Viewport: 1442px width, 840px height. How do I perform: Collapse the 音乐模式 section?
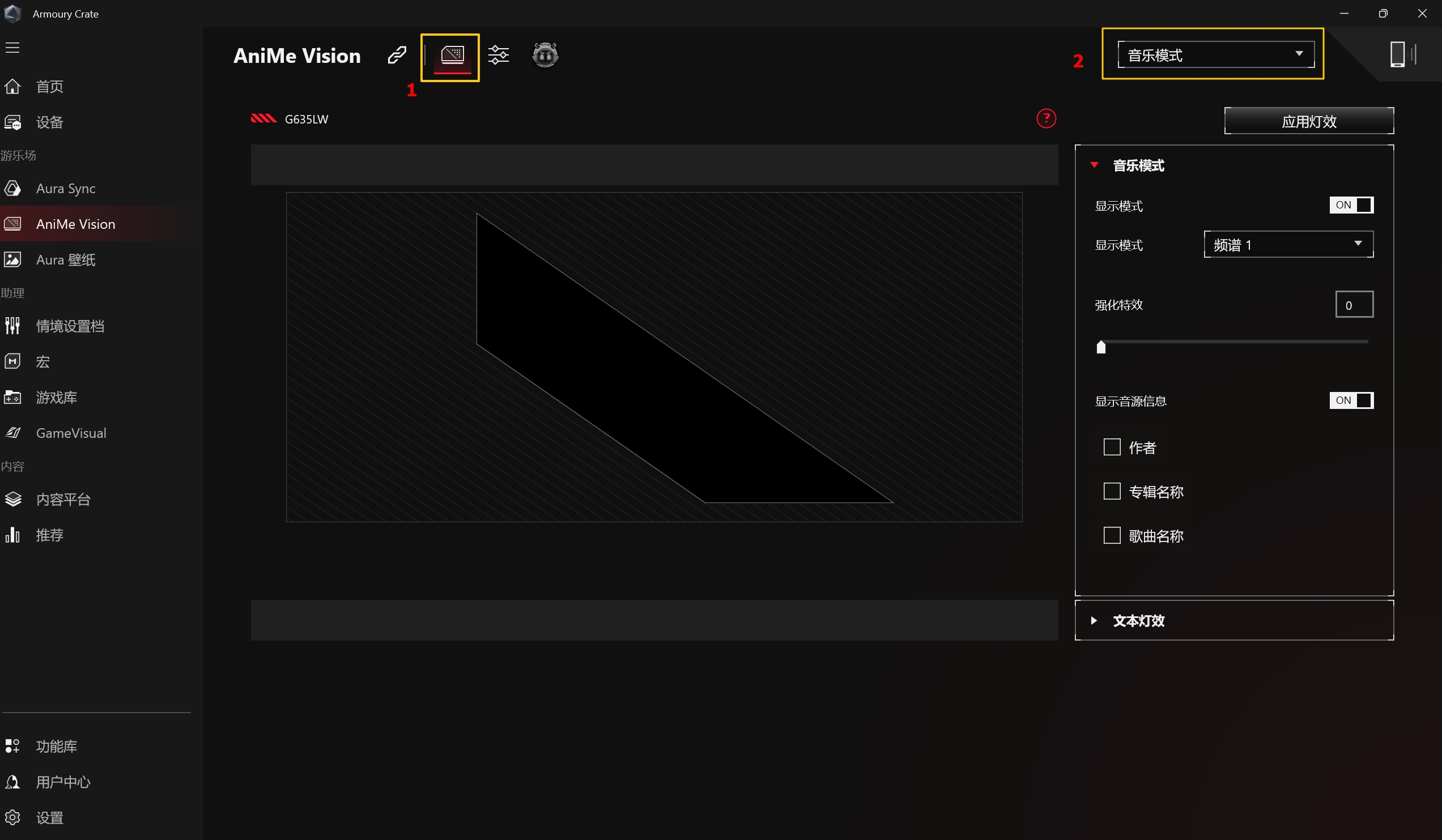(x=1094, y=165)
